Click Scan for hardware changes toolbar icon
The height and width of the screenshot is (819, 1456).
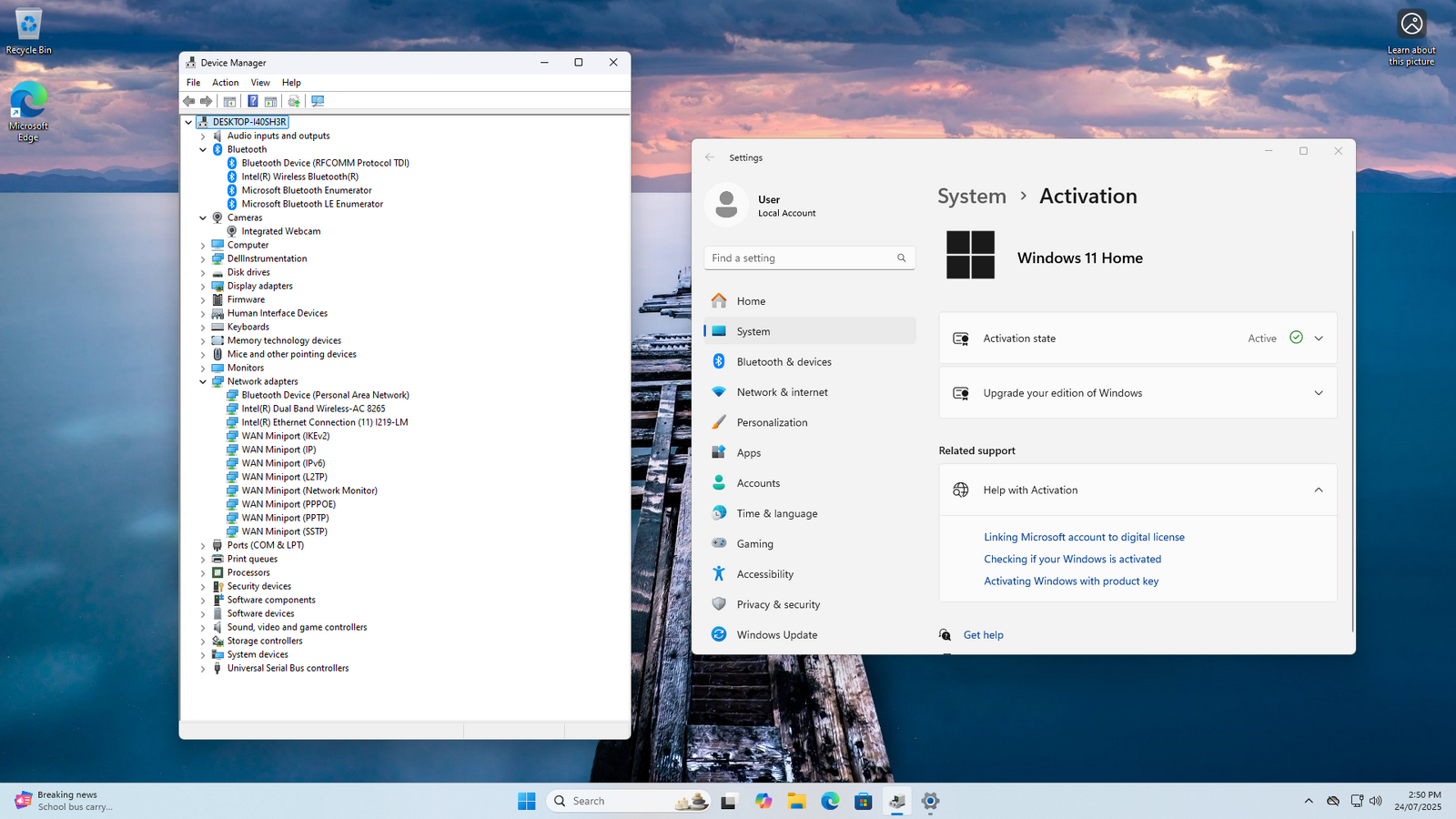tap(318, 101)
